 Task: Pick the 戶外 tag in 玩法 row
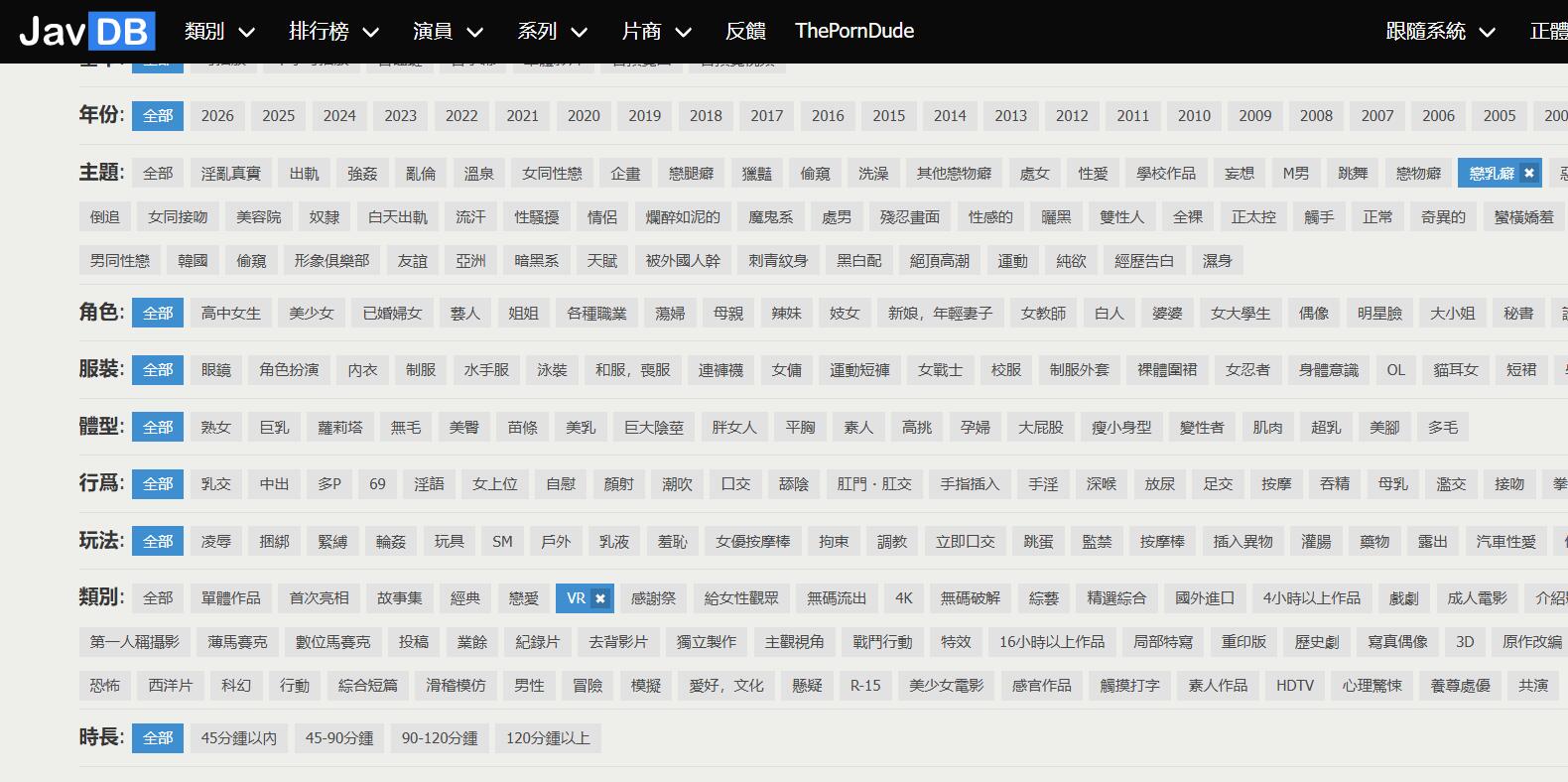556,542
